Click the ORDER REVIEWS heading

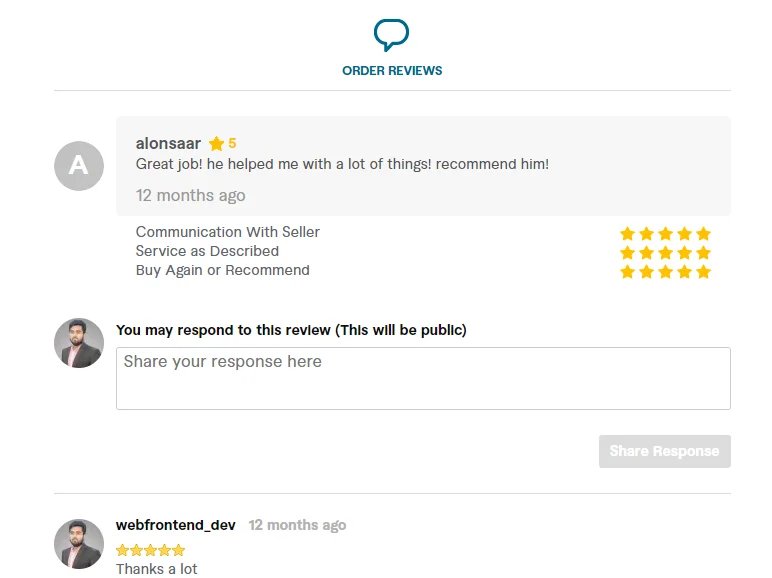click(x=392, y=71)
